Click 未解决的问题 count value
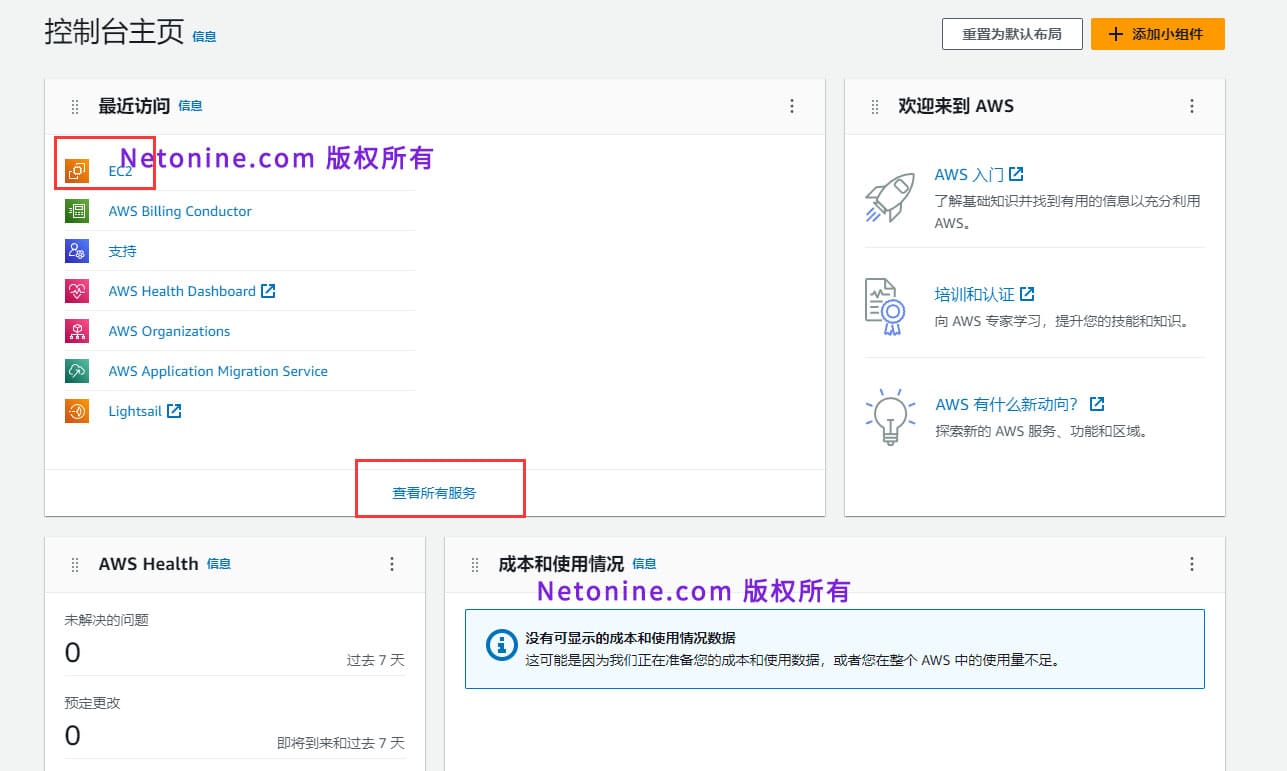This screenshot has height=771, width=1287. 72,653
